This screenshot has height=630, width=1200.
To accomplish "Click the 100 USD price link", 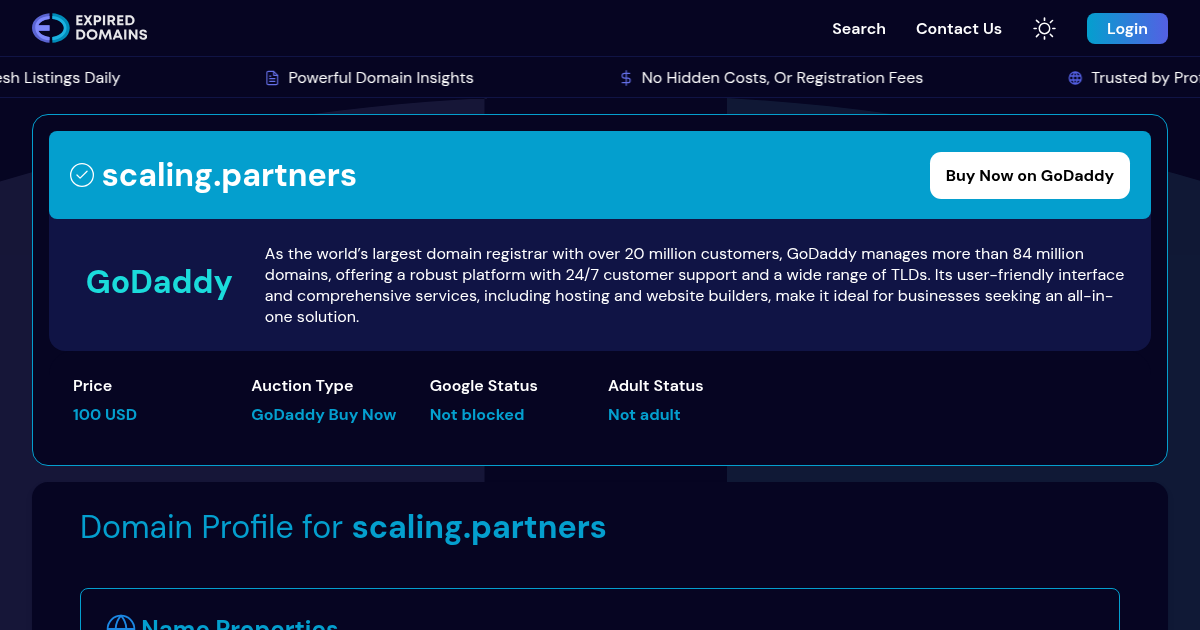I will tap(105, 414).
